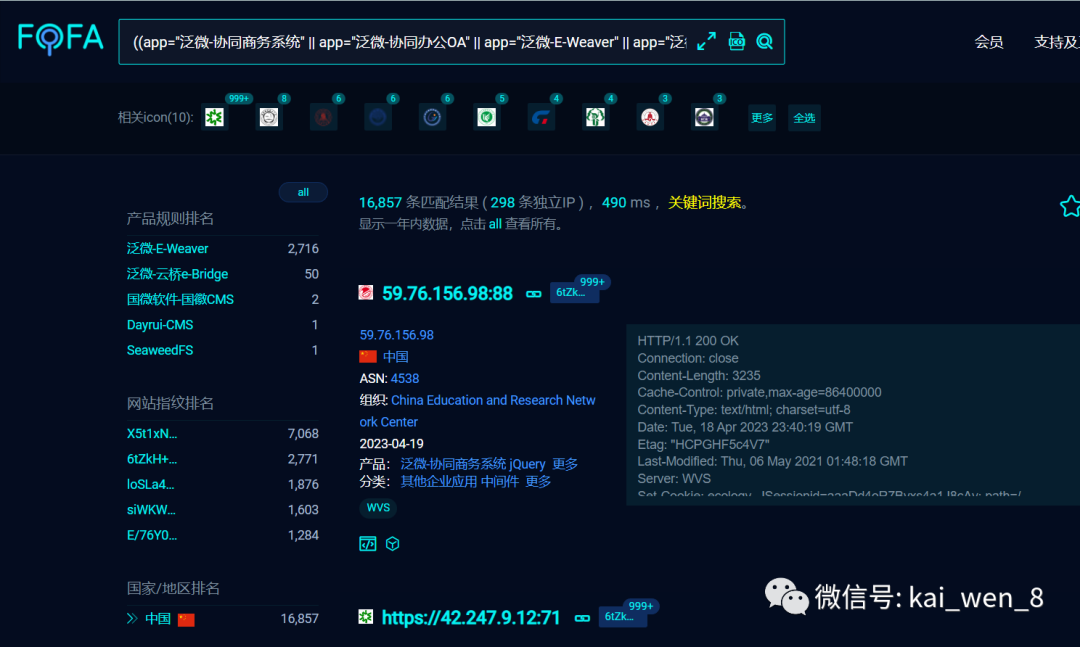Filter by 泛微-云桥e-Bridge product

tap(177, 274)
